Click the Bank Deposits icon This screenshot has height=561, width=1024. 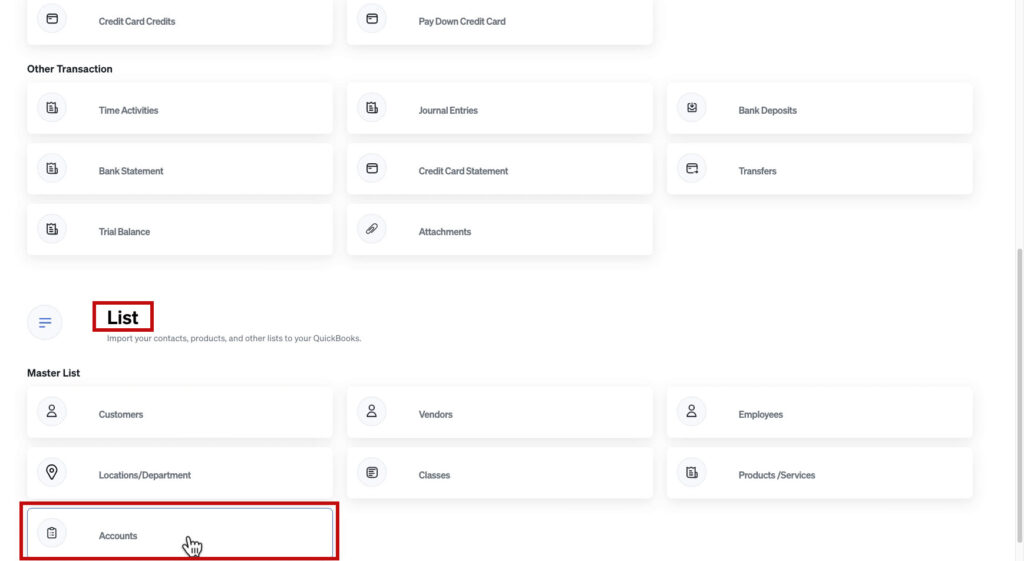pos(692,108)
